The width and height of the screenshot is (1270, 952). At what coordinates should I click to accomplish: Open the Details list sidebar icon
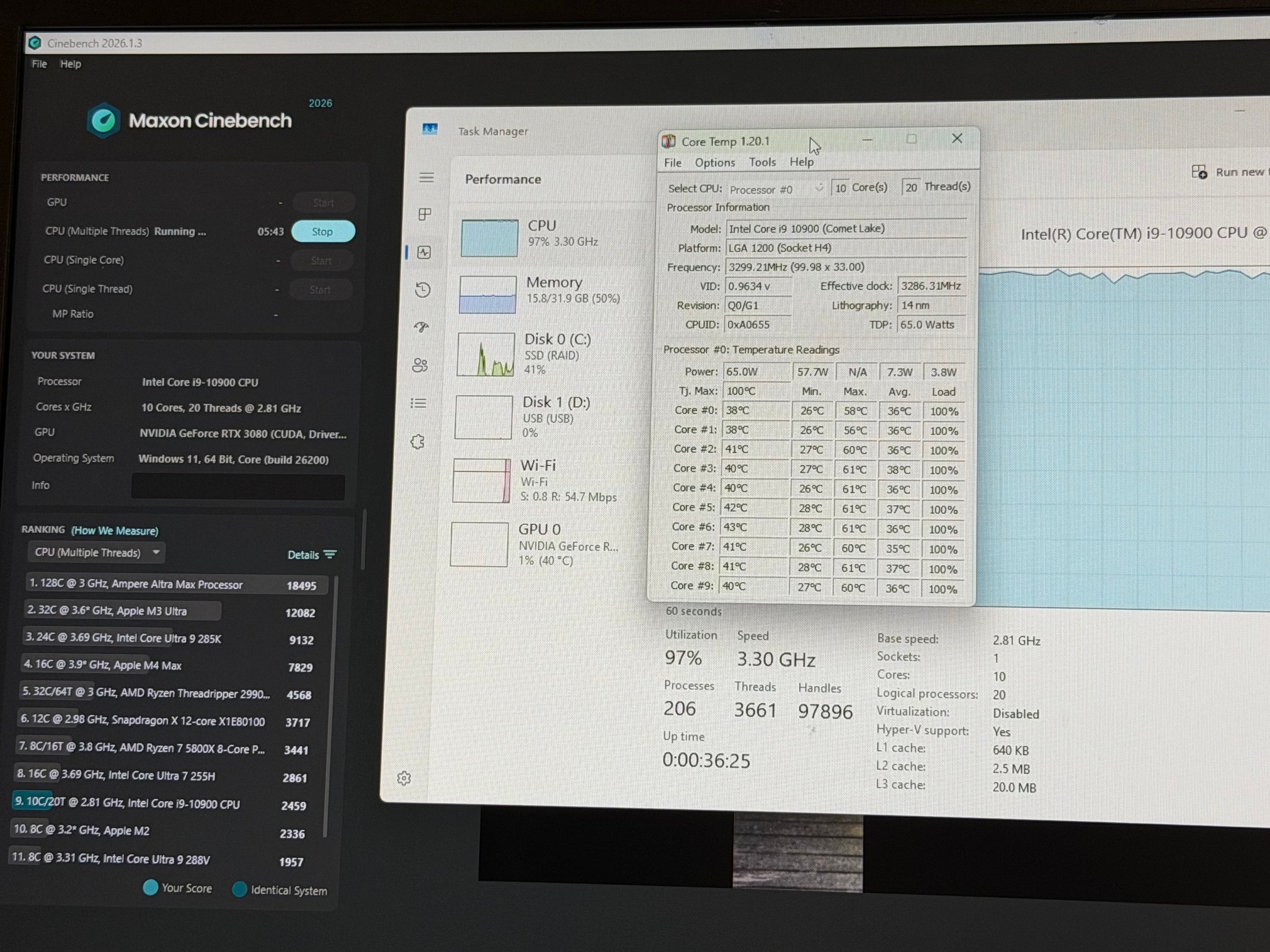coord(419,403)
